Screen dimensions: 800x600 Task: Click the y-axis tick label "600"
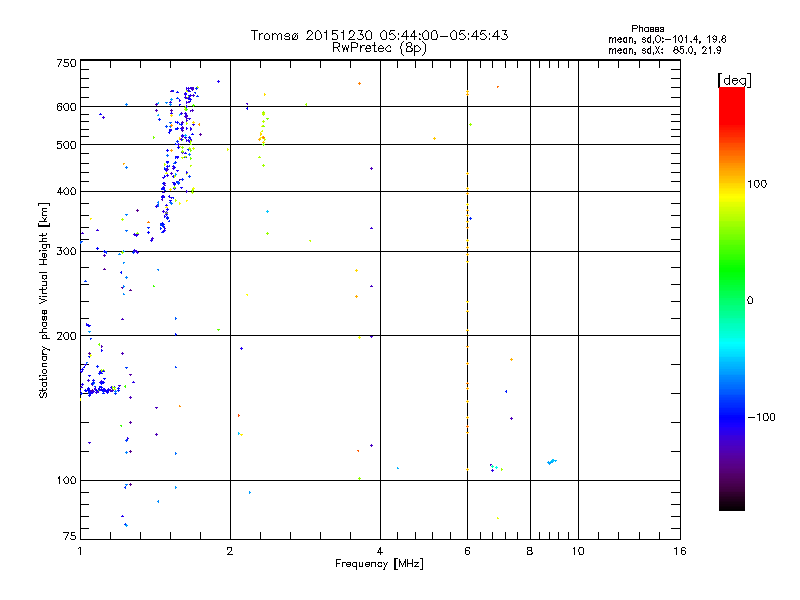(x=66, y=107)
